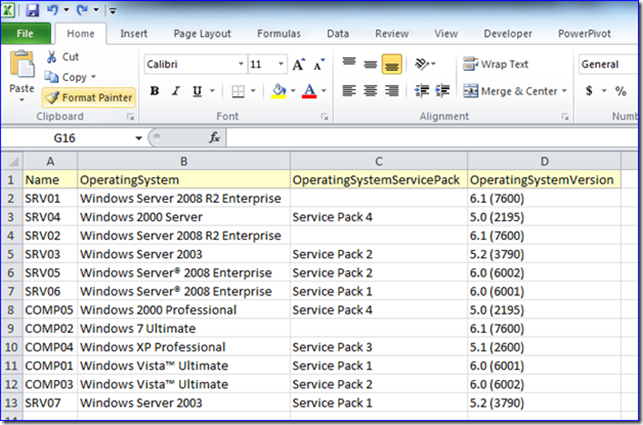This screenshot has width=643, height=425.
Task: Click the Redo arrow icon
Action: pos(82,10)
